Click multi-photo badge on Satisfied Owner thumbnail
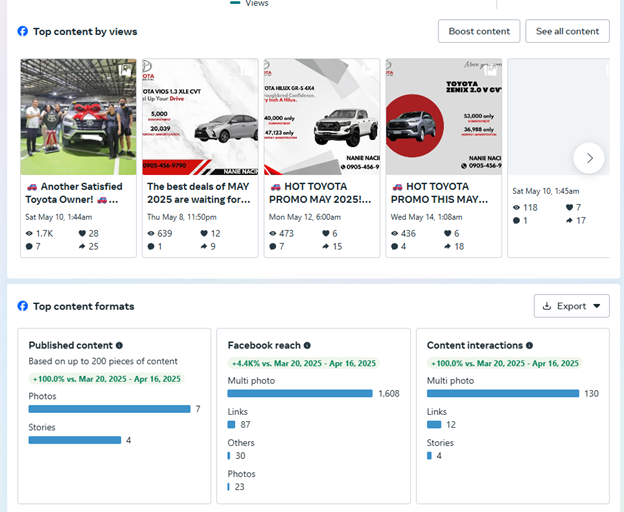Image resolution: width=624 pixels, height=512 pixels. [125, 70]
